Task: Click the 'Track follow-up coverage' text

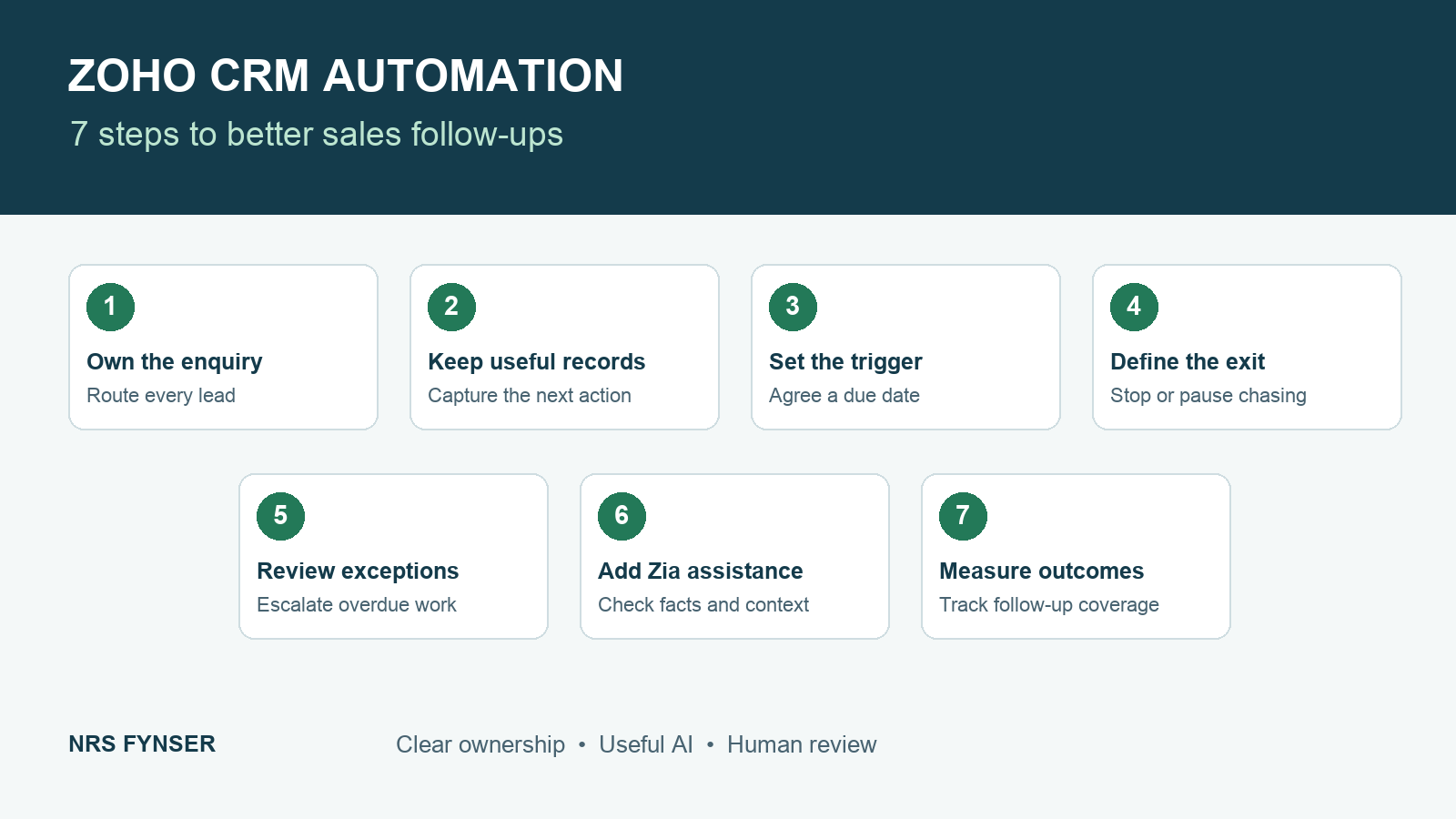Action: (x=1049, y=605)
